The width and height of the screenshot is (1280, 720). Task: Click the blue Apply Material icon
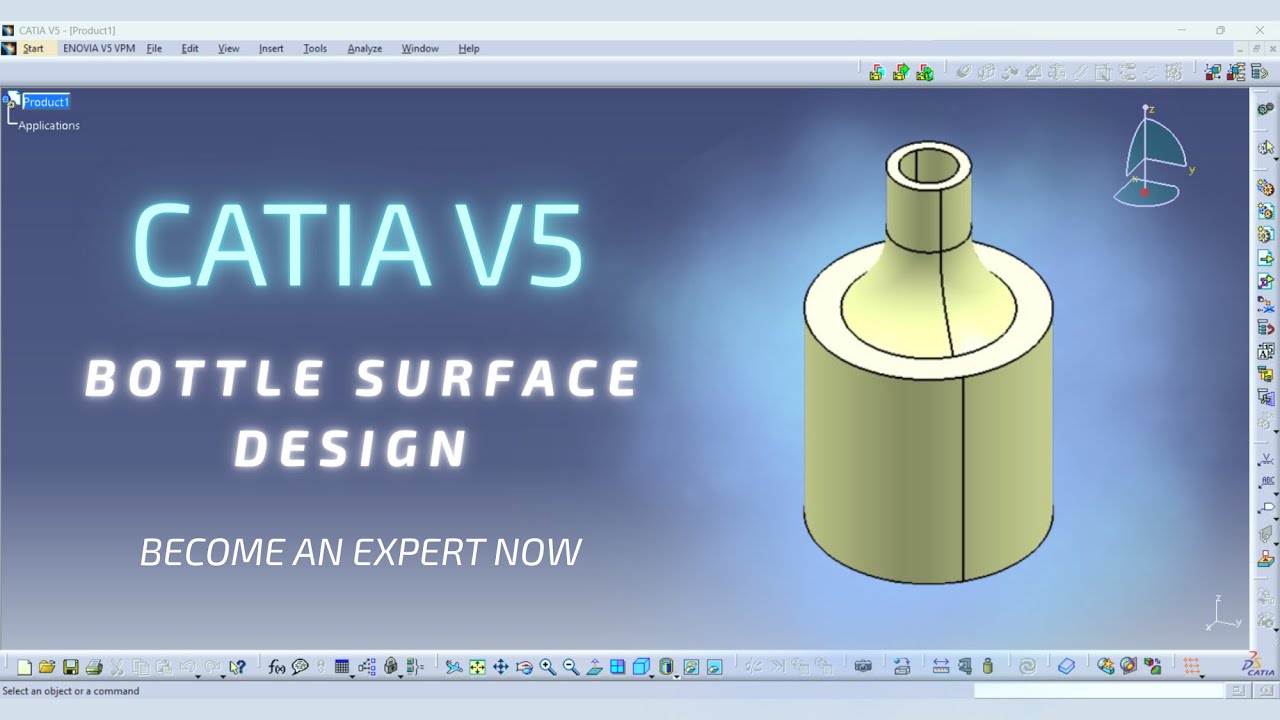click(1066, 667)
